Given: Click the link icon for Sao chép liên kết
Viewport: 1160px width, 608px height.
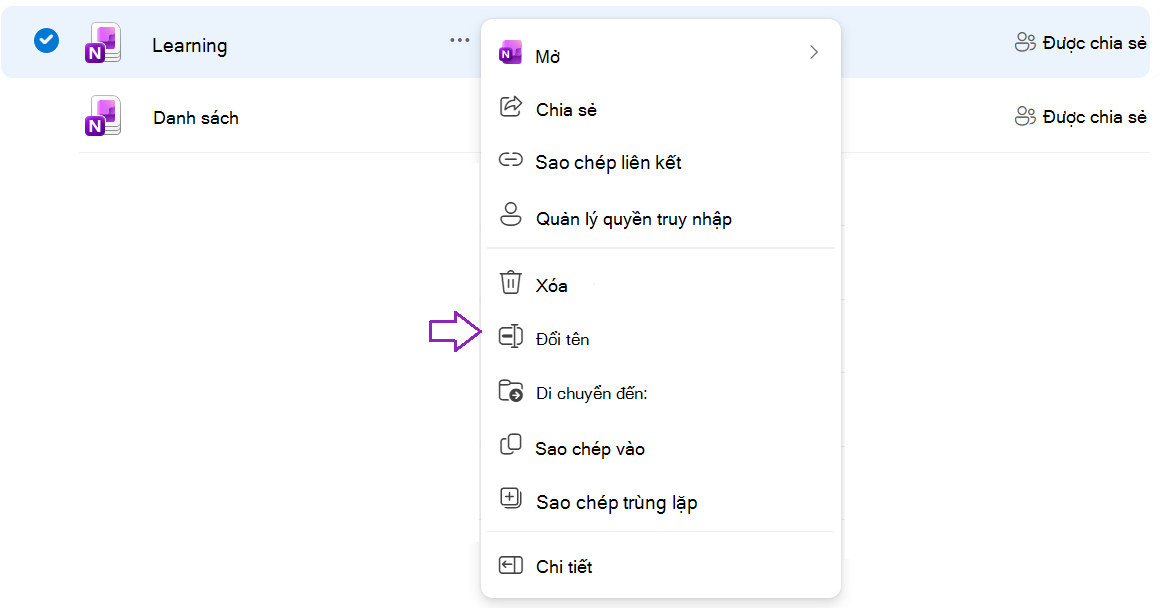Looking at the screenshot, I should (510, 159).
